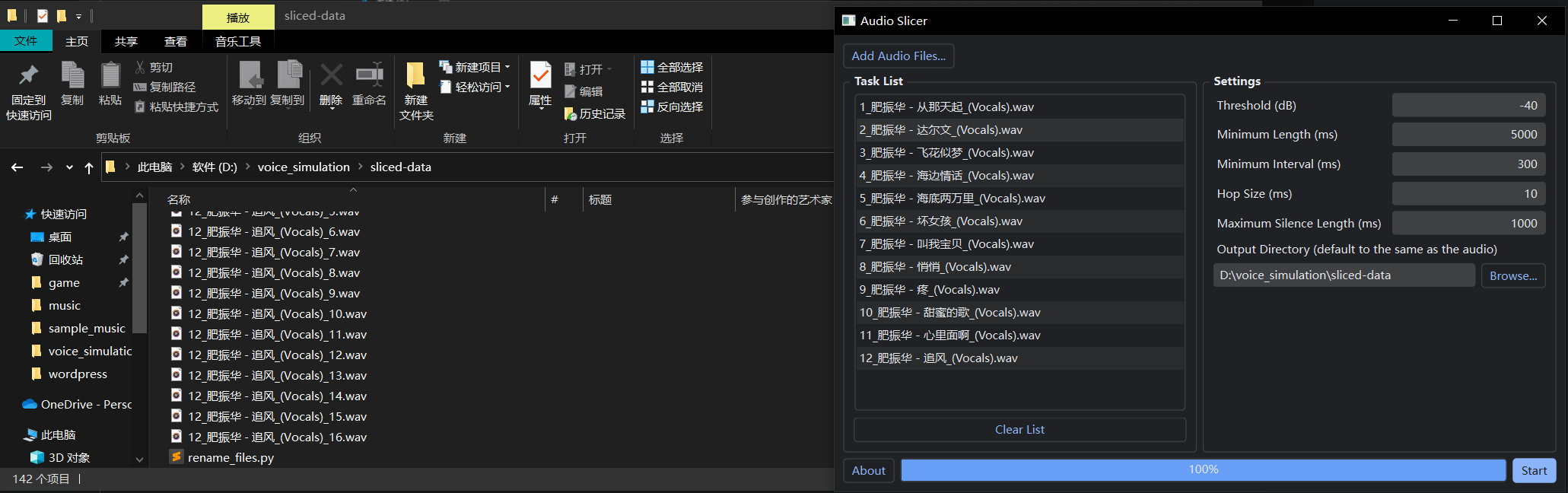Viewport: 1568px width, 493px height.
Task: Click the Add Audio Files button
Action: pos(898,56)
